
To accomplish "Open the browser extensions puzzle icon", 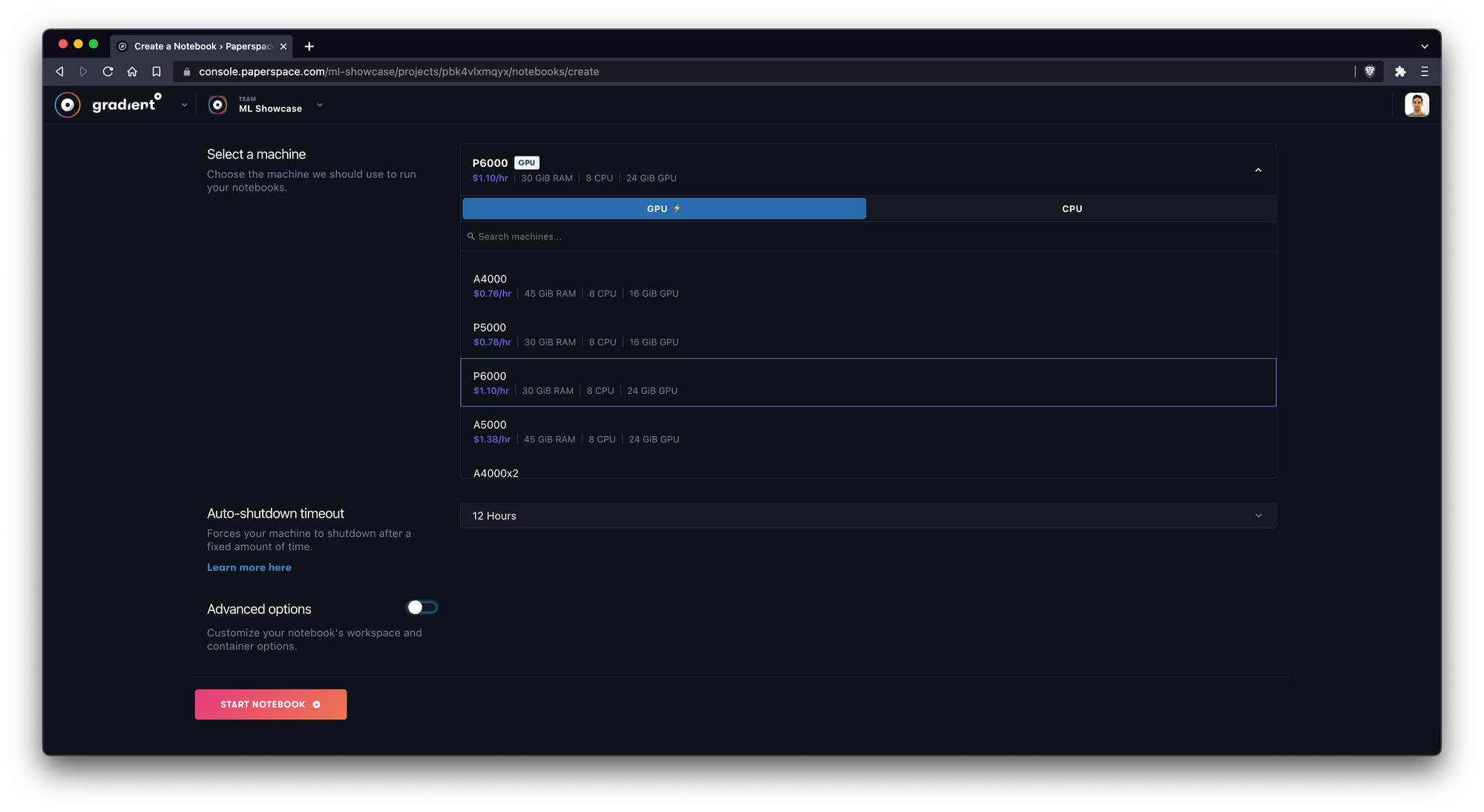I will point(1400,72).
